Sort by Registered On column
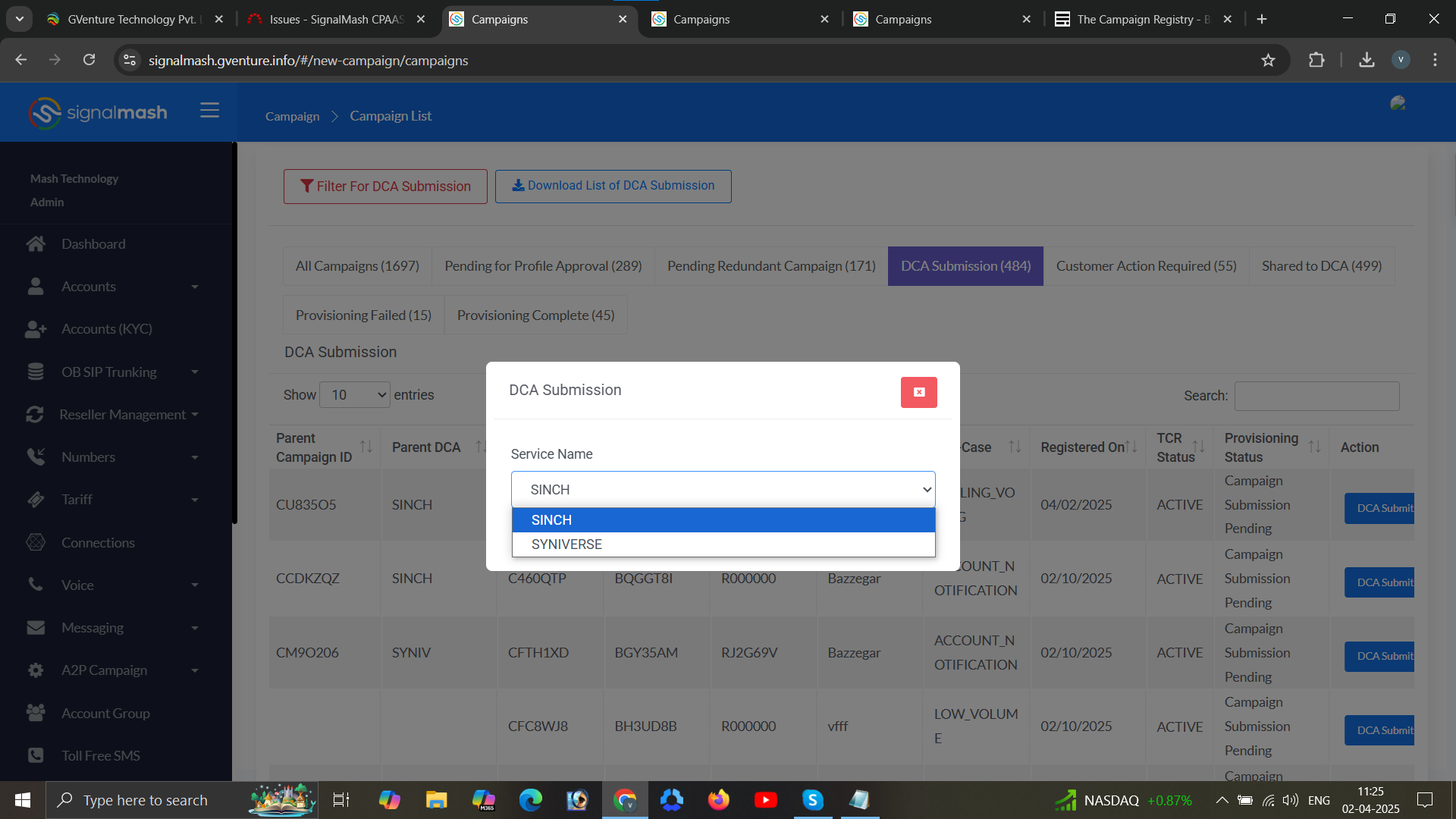Viewport: 1456px width, 819px height. tap(1131, 447)
